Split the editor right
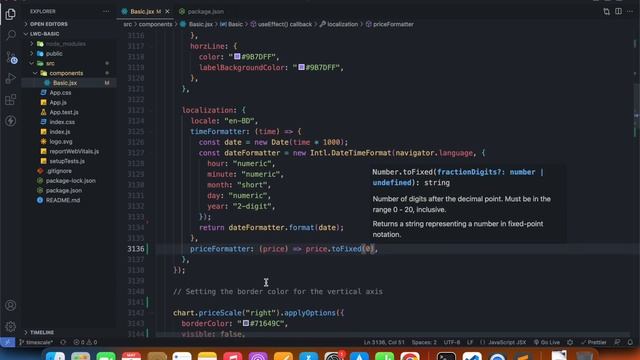The width and height of the screenshot is (640, 360). click(x=618, y=11)
